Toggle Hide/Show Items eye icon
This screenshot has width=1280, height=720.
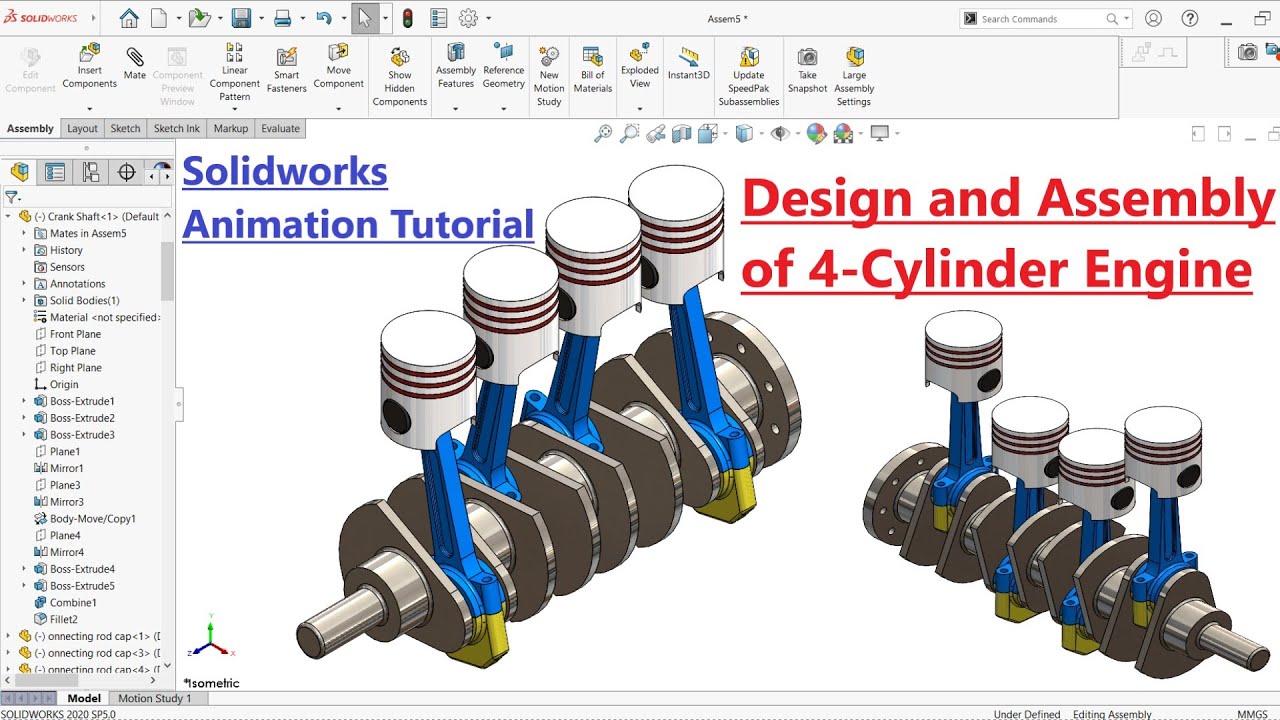coord(780,133)
